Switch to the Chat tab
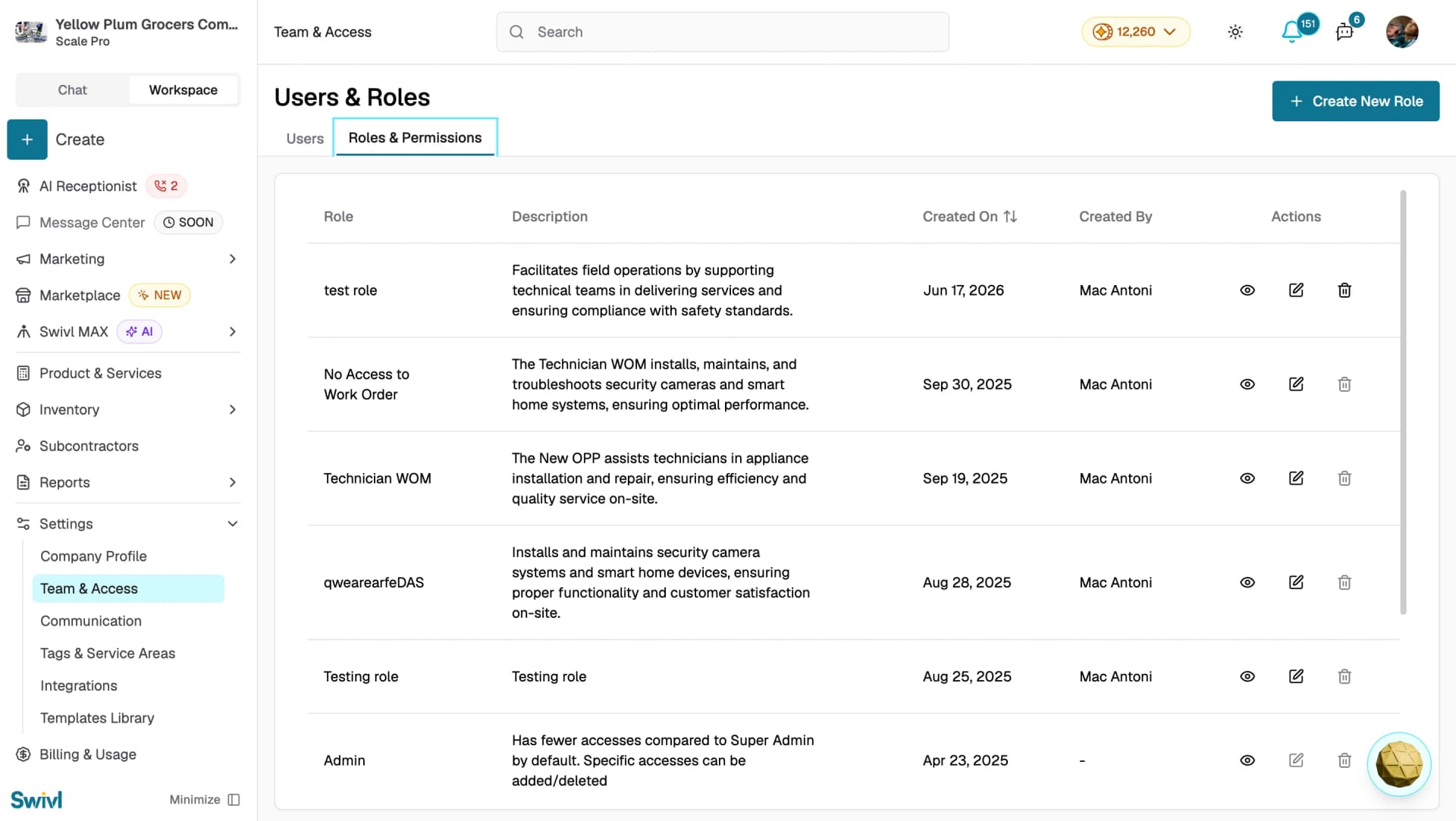 (73, 89)
